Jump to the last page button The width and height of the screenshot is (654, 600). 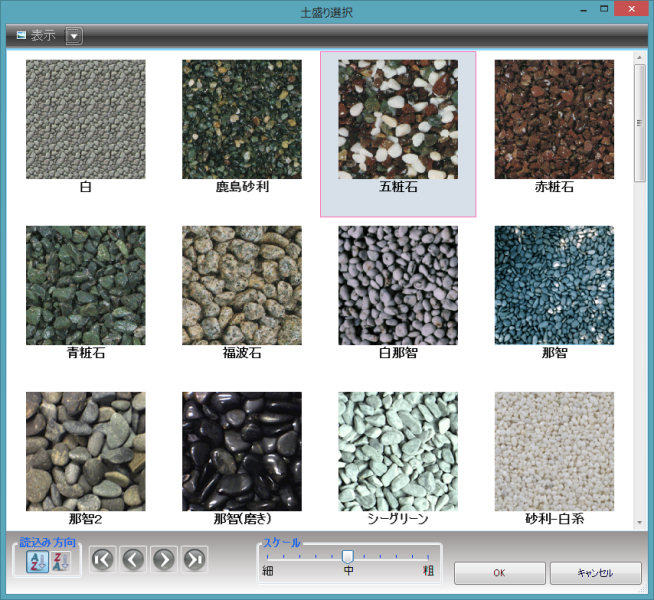(x=195, y=559)
